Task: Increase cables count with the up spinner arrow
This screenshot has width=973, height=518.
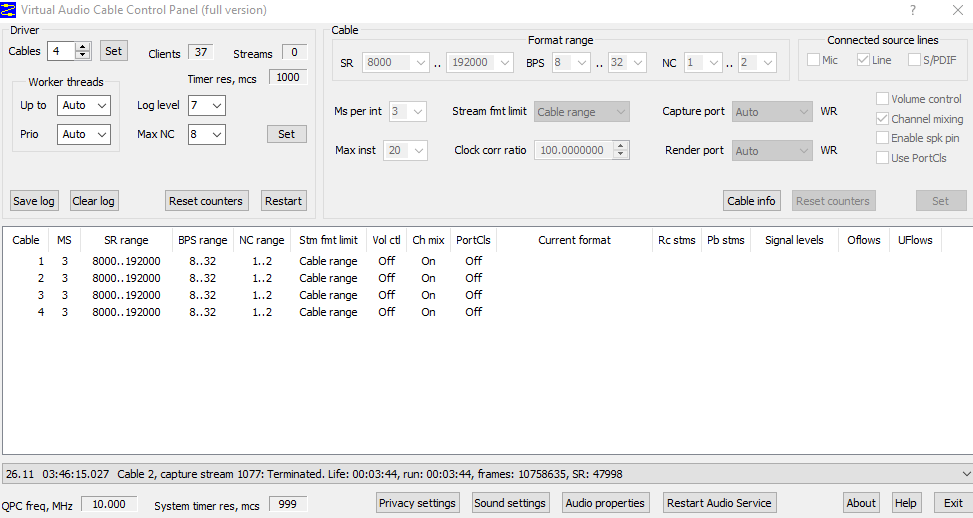Action: point(83,47)
